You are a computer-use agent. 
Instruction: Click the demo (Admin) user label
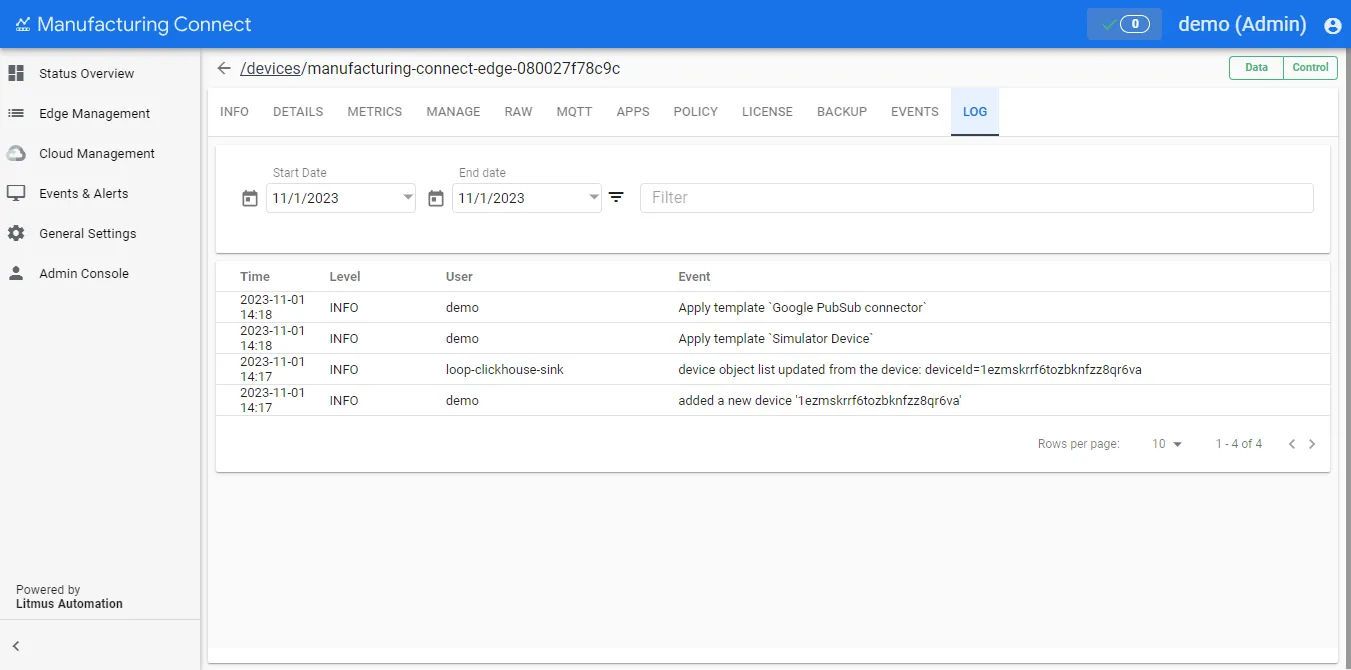point(1242,24)
